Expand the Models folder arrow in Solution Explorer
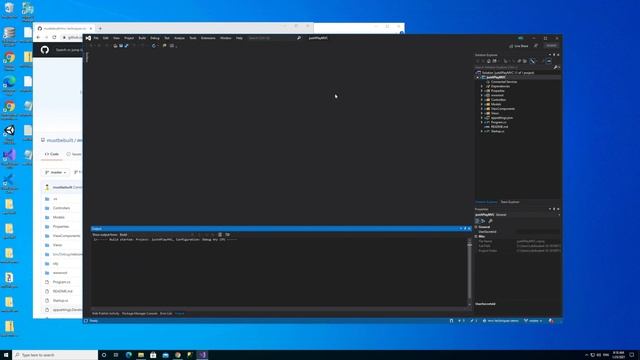The width and height of the screenshot is (640, 360). pos(482,104)
